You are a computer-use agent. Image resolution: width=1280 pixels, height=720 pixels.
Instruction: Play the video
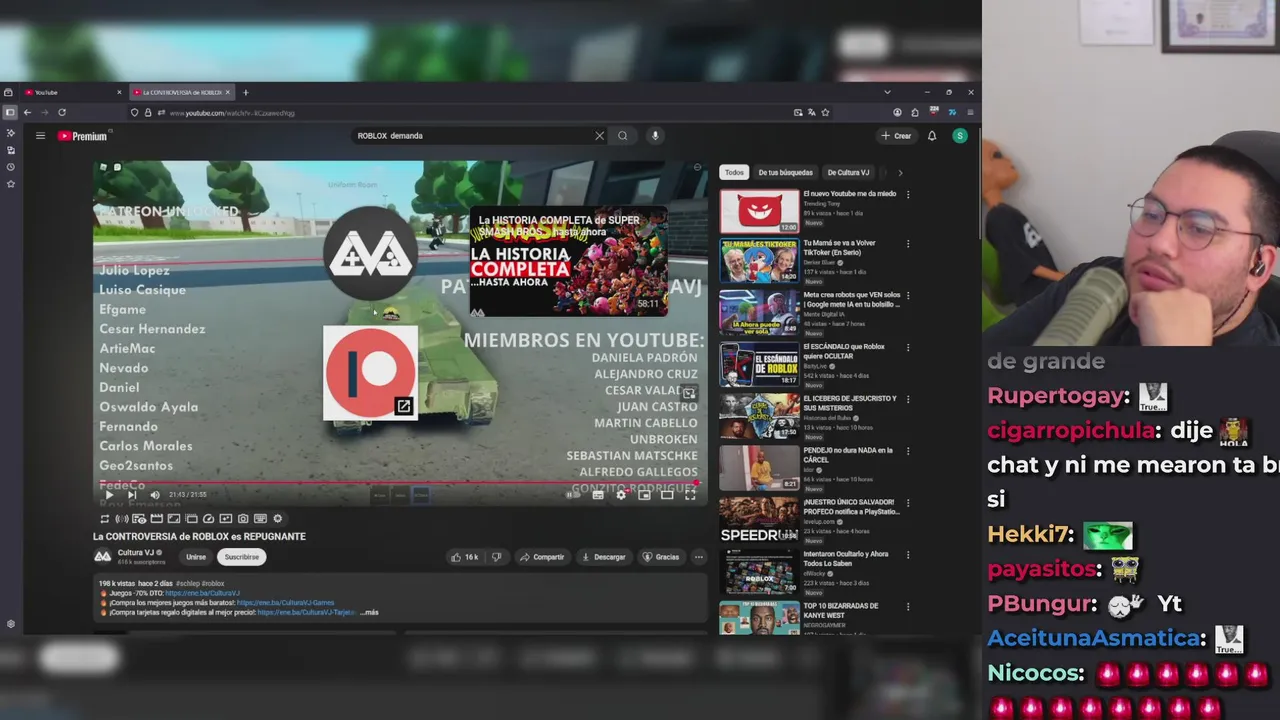point(109,495)
